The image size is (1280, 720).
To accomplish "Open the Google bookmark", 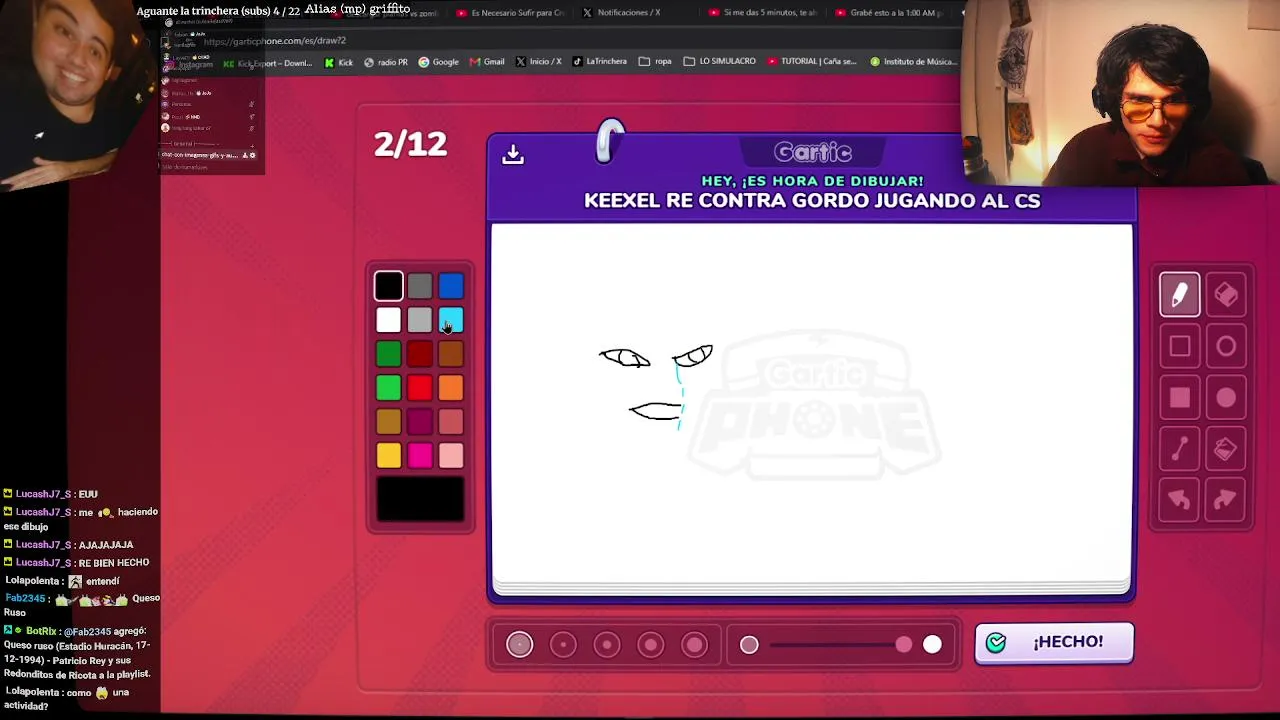I will 439,62.
